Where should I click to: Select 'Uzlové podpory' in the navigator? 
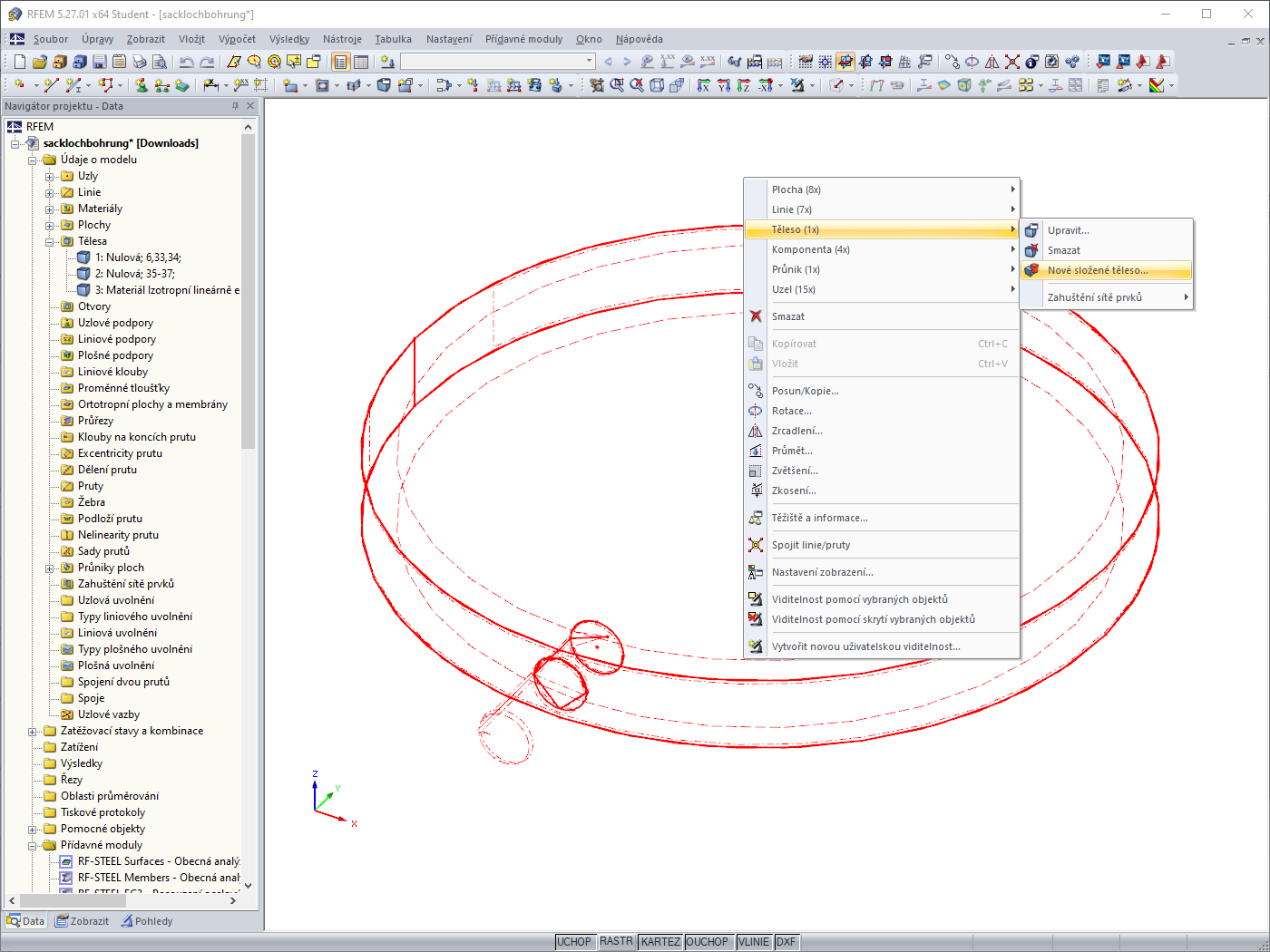pos(115,323)
